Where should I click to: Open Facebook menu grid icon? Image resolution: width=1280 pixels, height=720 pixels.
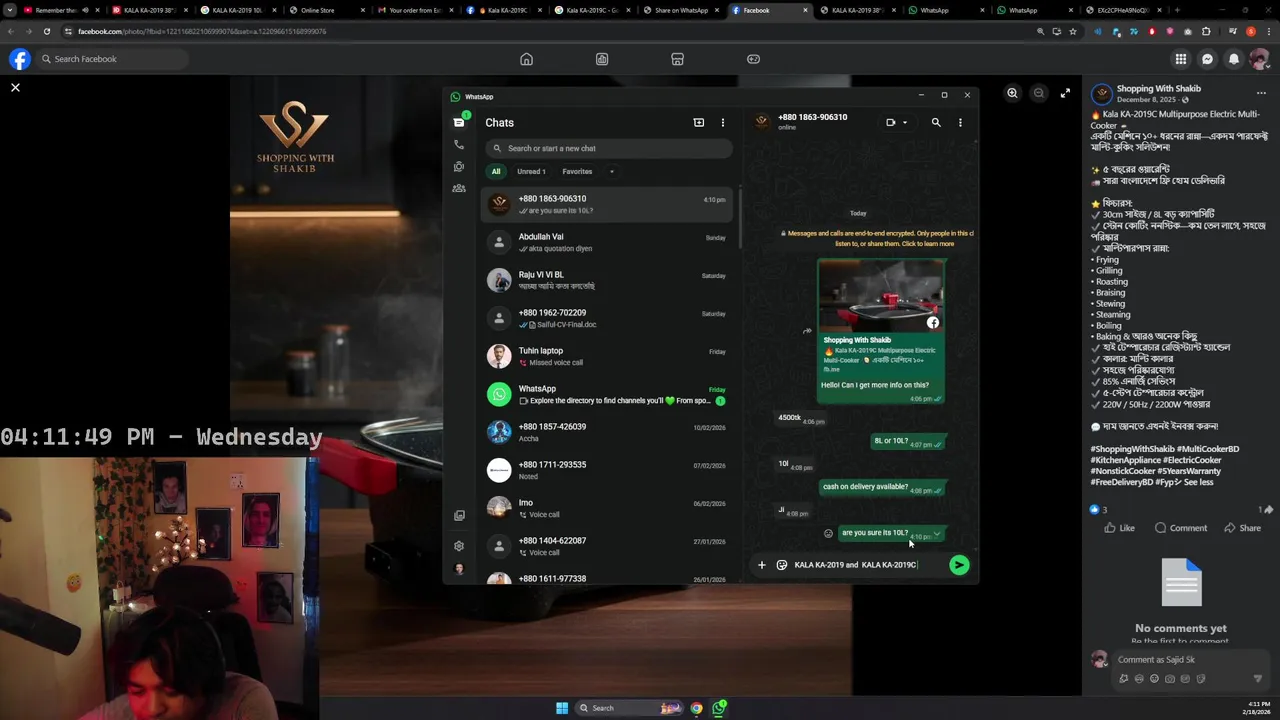[1181, 59]
